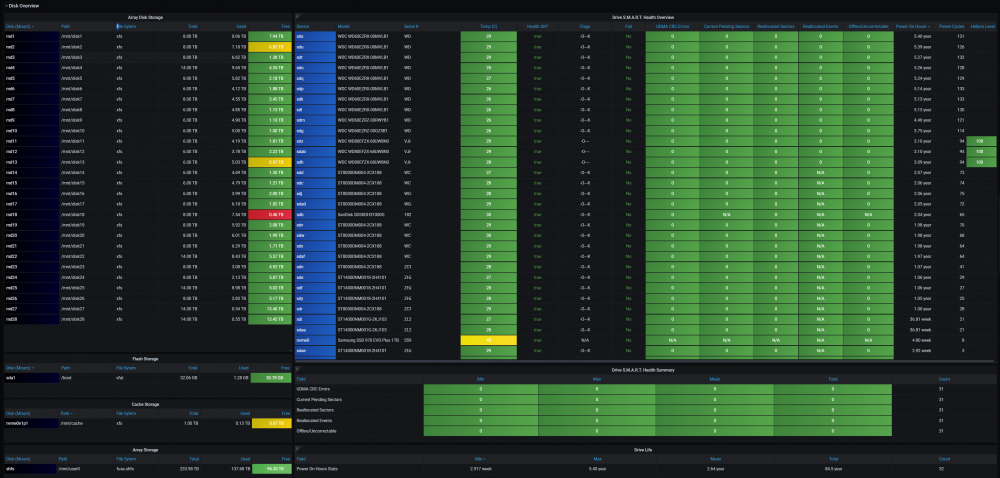Open the Array Disk Storage panel title menu
1000x478 pixels.
coord(148,17)
